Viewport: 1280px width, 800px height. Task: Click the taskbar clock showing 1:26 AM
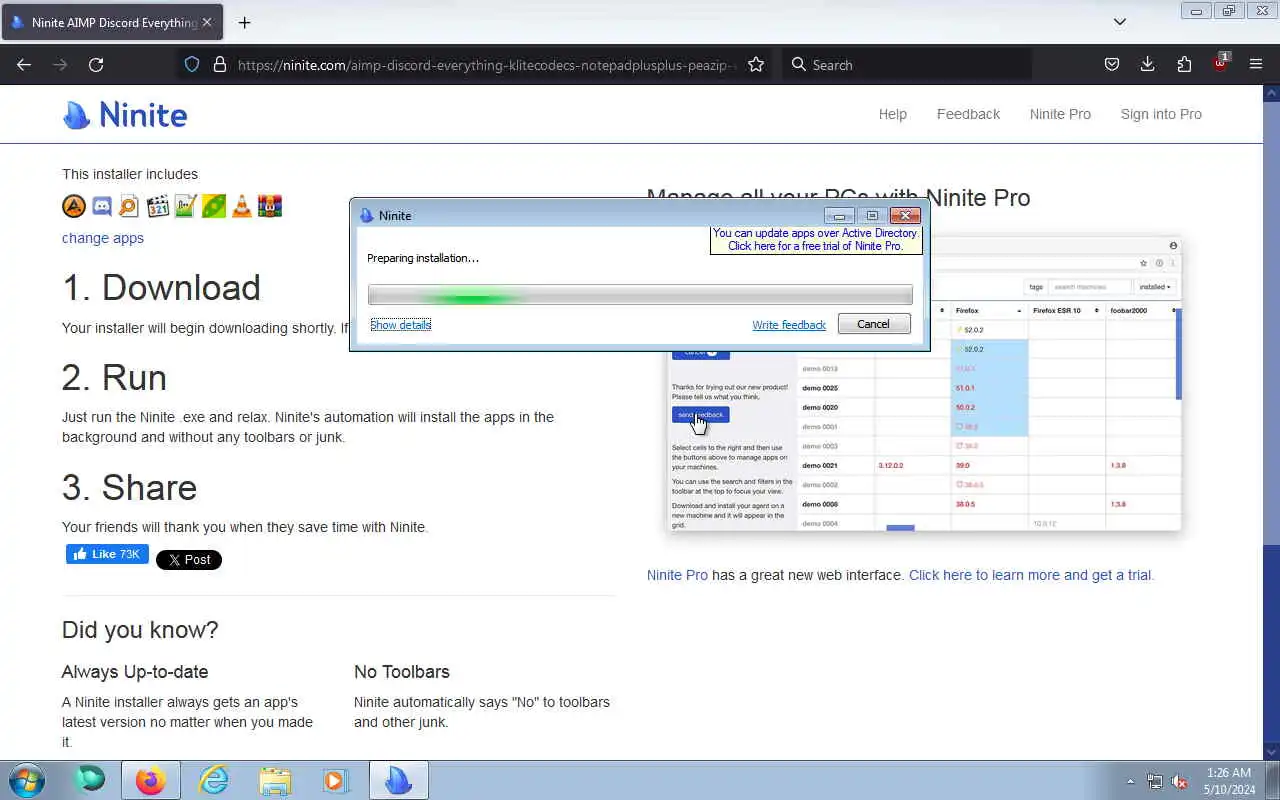1229,781
